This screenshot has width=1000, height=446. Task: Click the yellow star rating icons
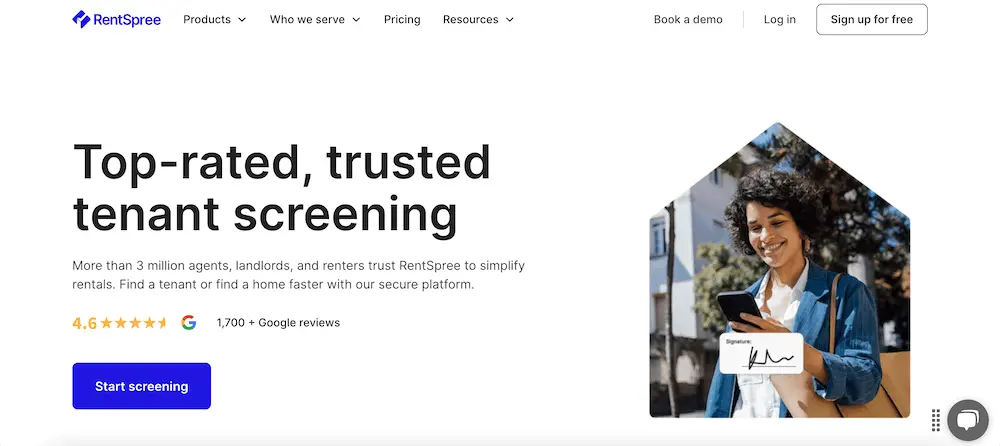click(x=133, y=323)
